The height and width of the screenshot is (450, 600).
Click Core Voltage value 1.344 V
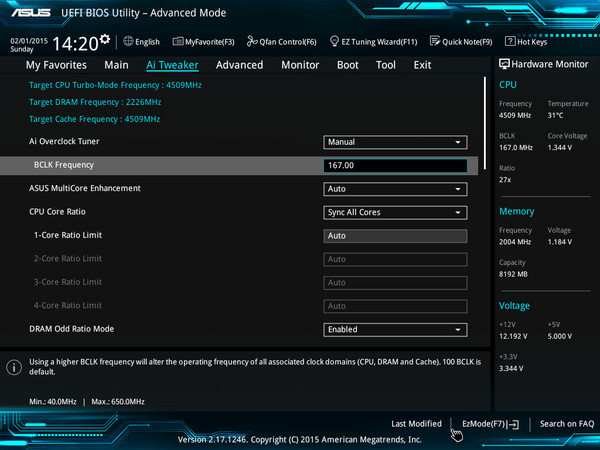point(559,147)
